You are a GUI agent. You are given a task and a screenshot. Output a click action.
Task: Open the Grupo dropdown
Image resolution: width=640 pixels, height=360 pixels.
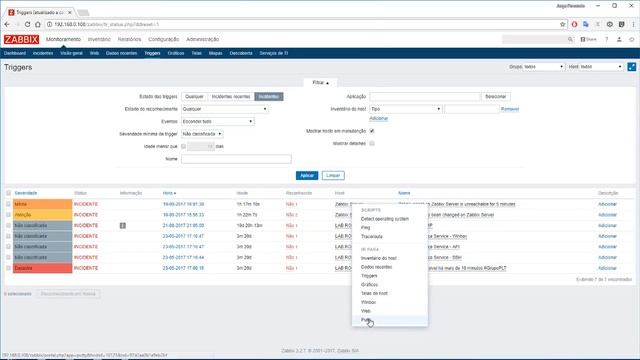[x=543, y=67]
